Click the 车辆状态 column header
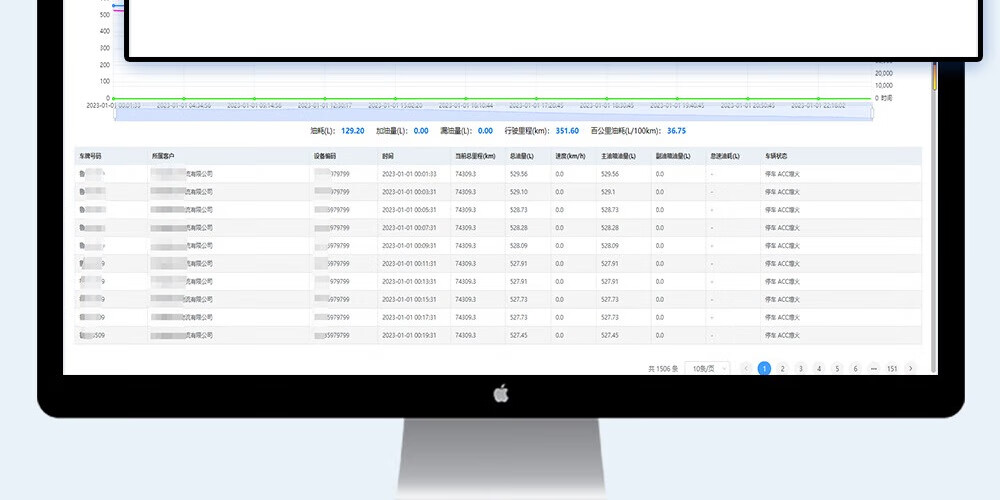 click(x=777, y=156)
